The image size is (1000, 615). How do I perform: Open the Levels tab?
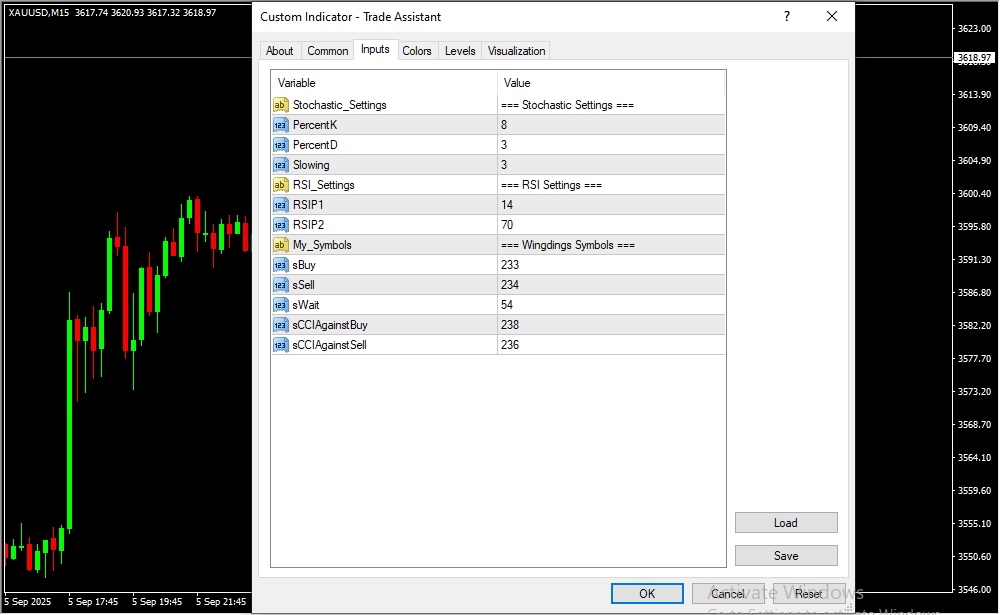point(460,51)
